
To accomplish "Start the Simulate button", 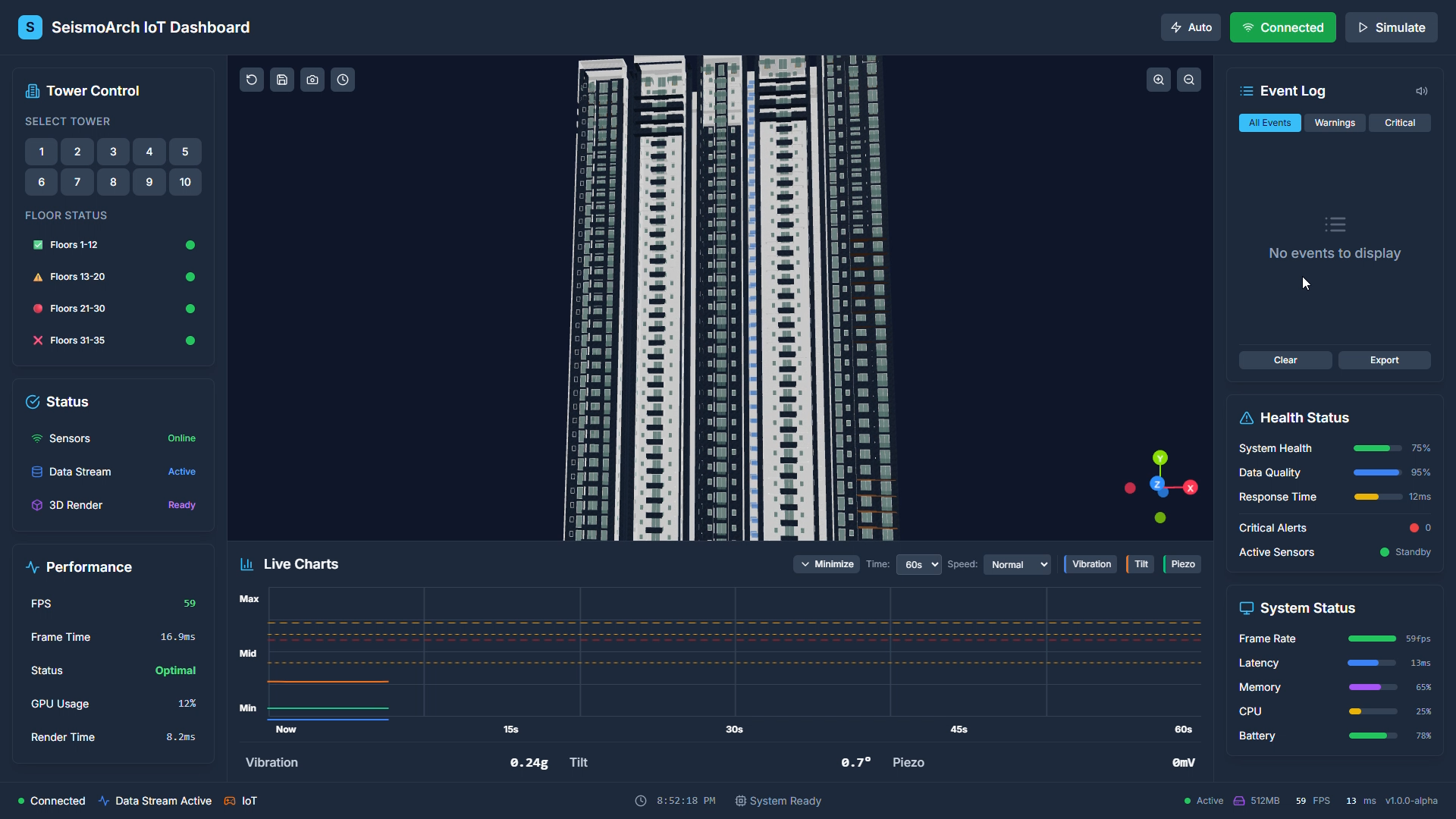I will coord(1391,27).
